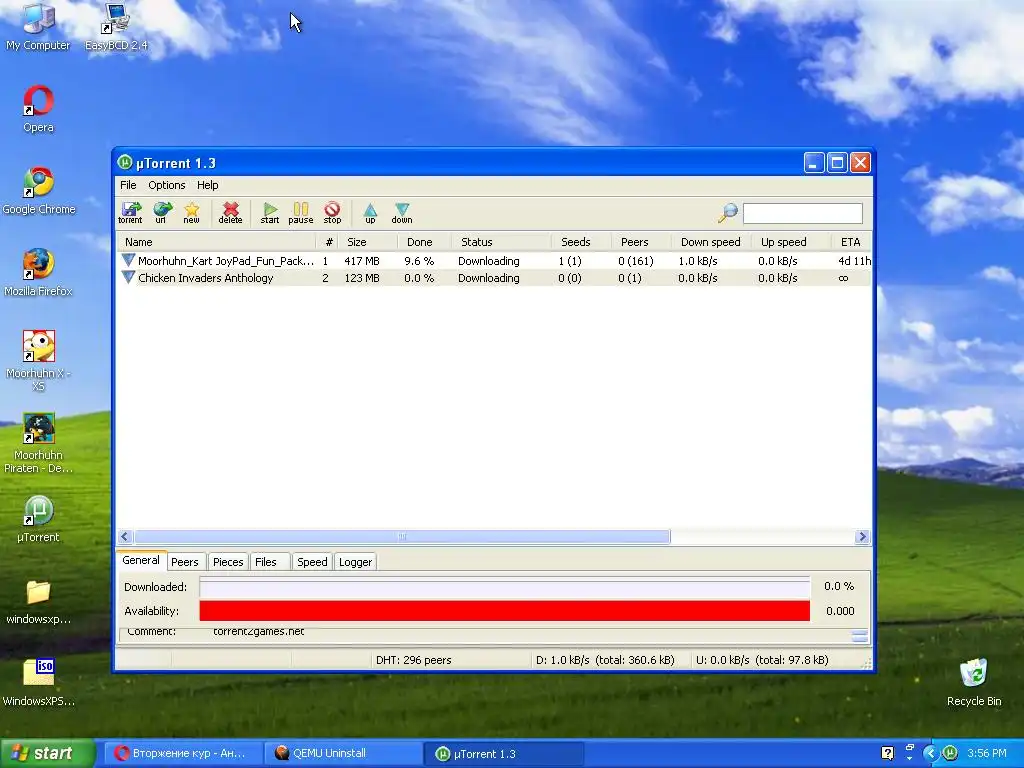Click the pause torrent icon
1024x768 pixels.
[300, 213]
